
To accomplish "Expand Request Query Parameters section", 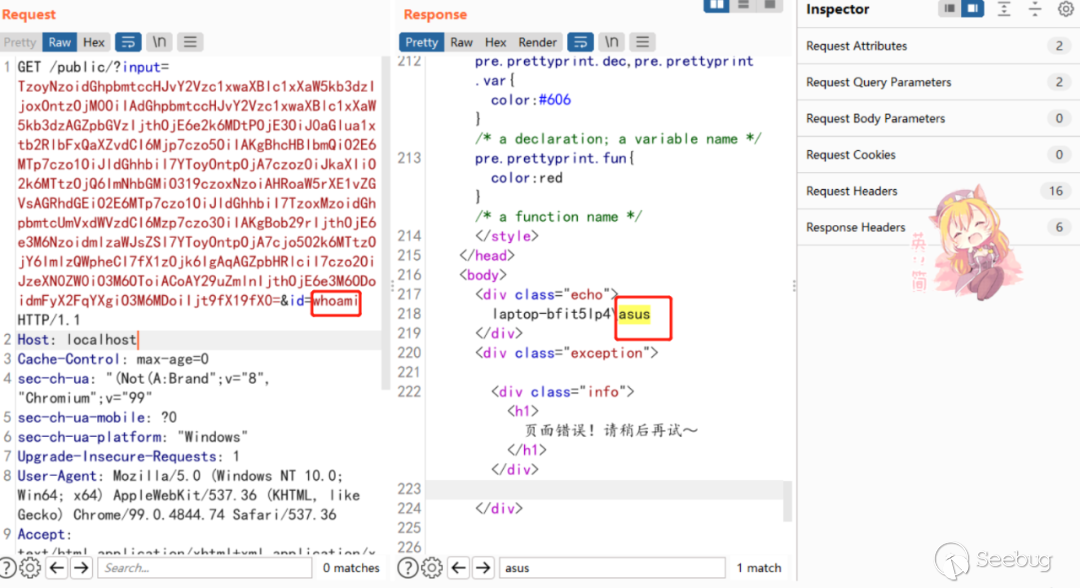I will point(878,82).
